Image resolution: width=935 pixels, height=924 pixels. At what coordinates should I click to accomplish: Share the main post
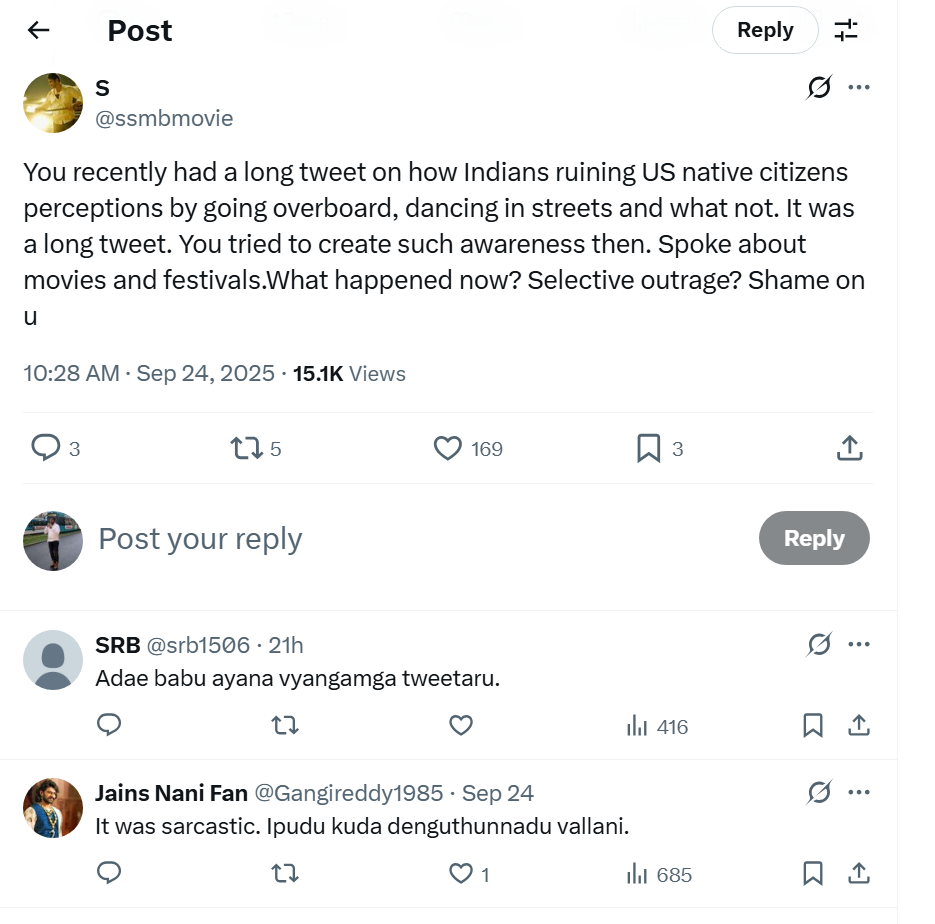[x=848, y=449]
